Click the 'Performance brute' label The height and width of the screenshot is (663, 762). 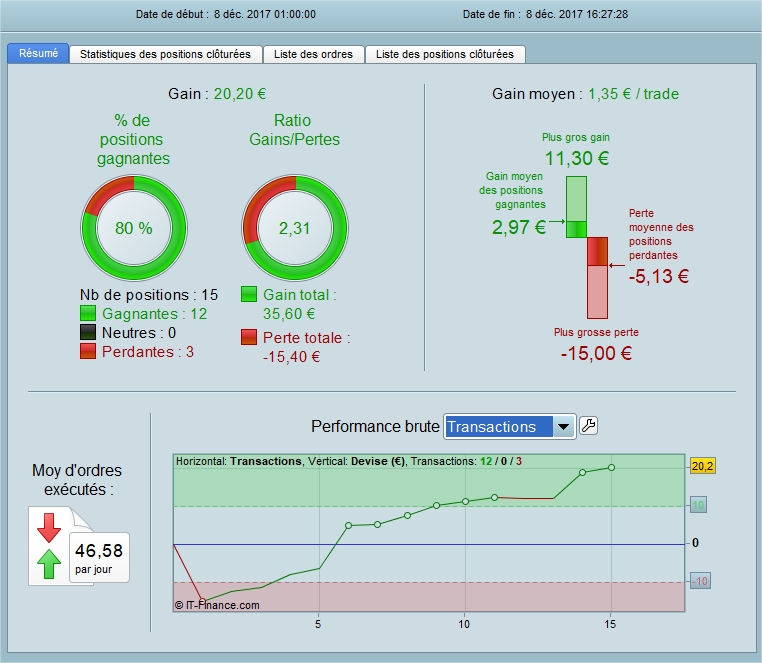375,426
